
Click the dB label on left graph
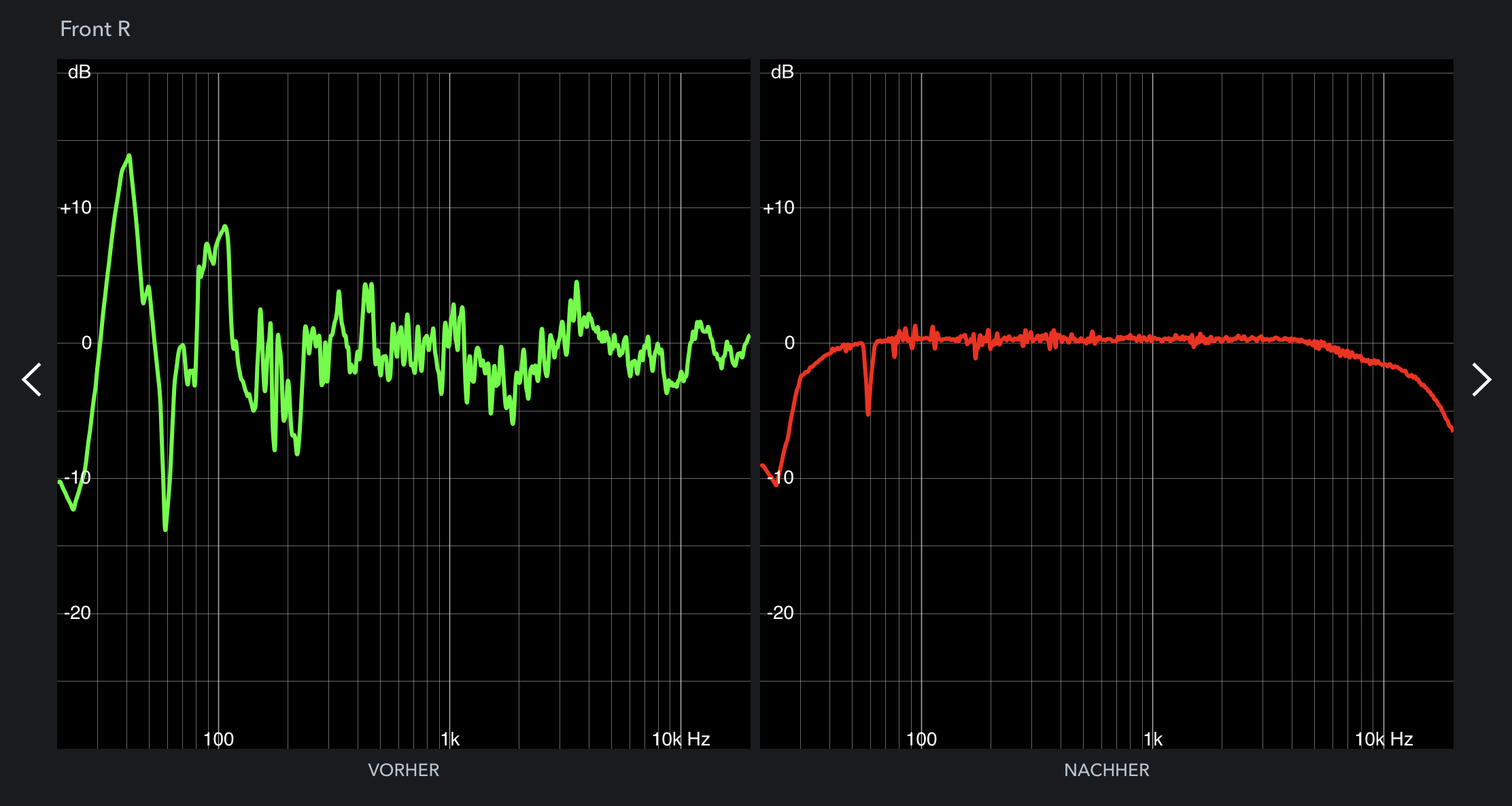tap(80, 72)
